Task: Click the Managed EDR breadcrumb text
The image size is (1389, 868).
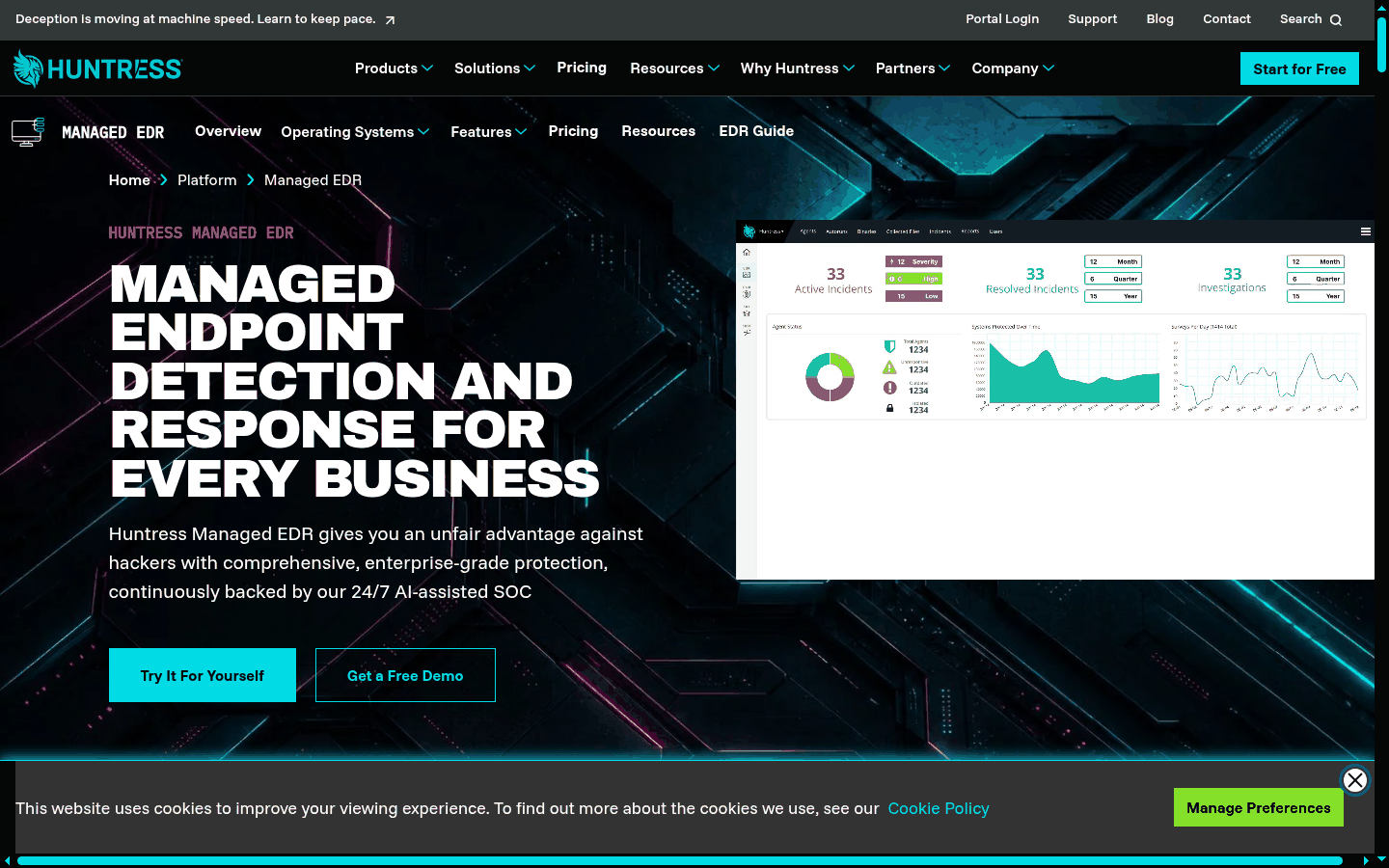Action: pyautogui.click(x=313, y=180)
